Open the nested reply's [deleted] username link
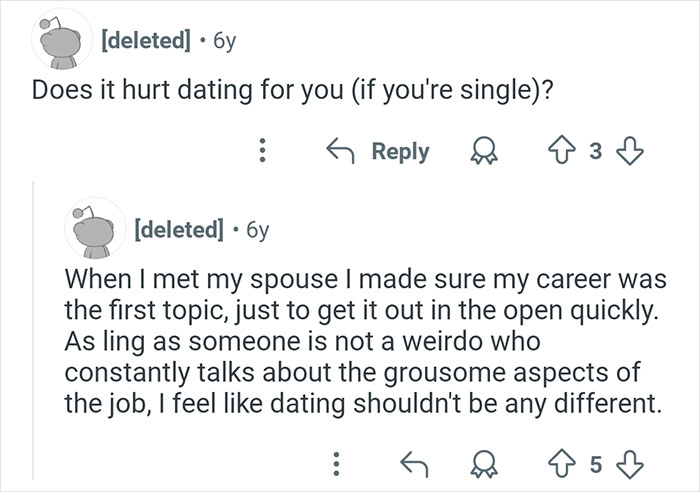 coord(179,231)
